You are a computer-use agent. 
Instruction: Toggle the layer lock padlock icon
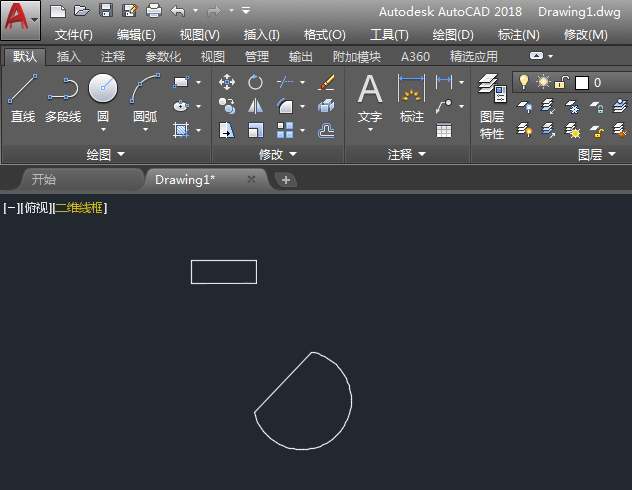(x=561, y=82)
